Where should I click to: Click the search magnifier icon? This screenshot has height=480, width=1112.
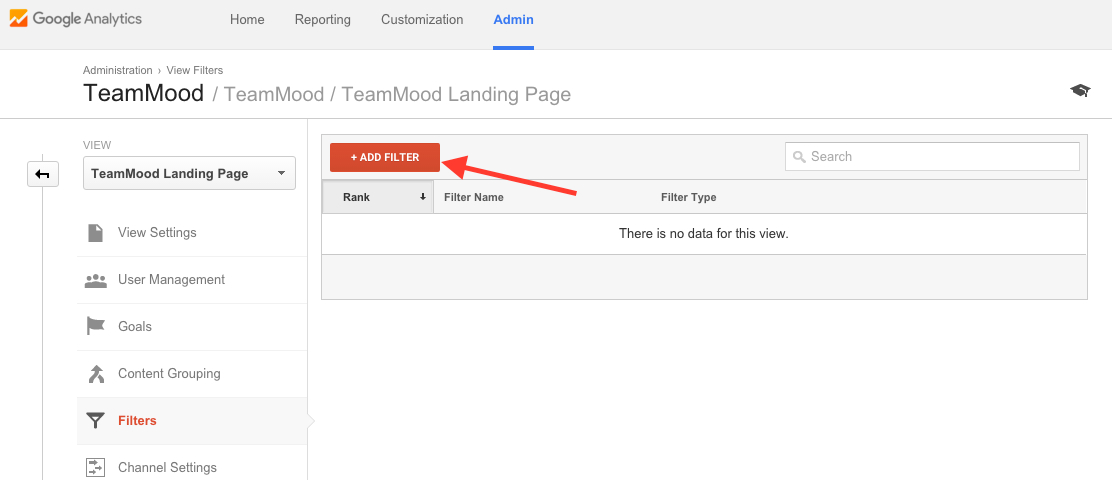[799, 157]
